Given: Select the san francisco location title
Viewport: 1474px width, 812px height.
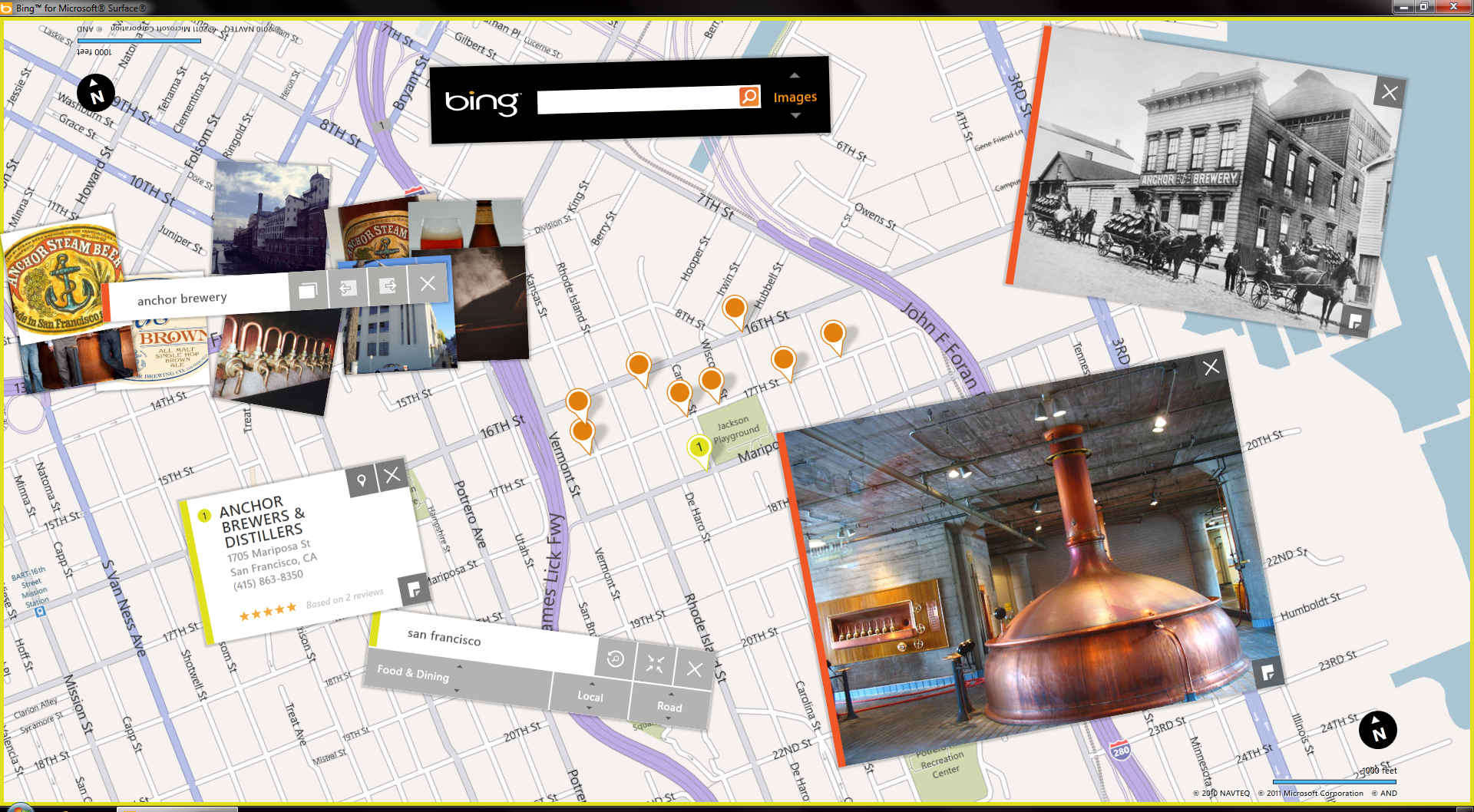Looking at the screenshot, I should pyautogui.click(x=444, y=637).
